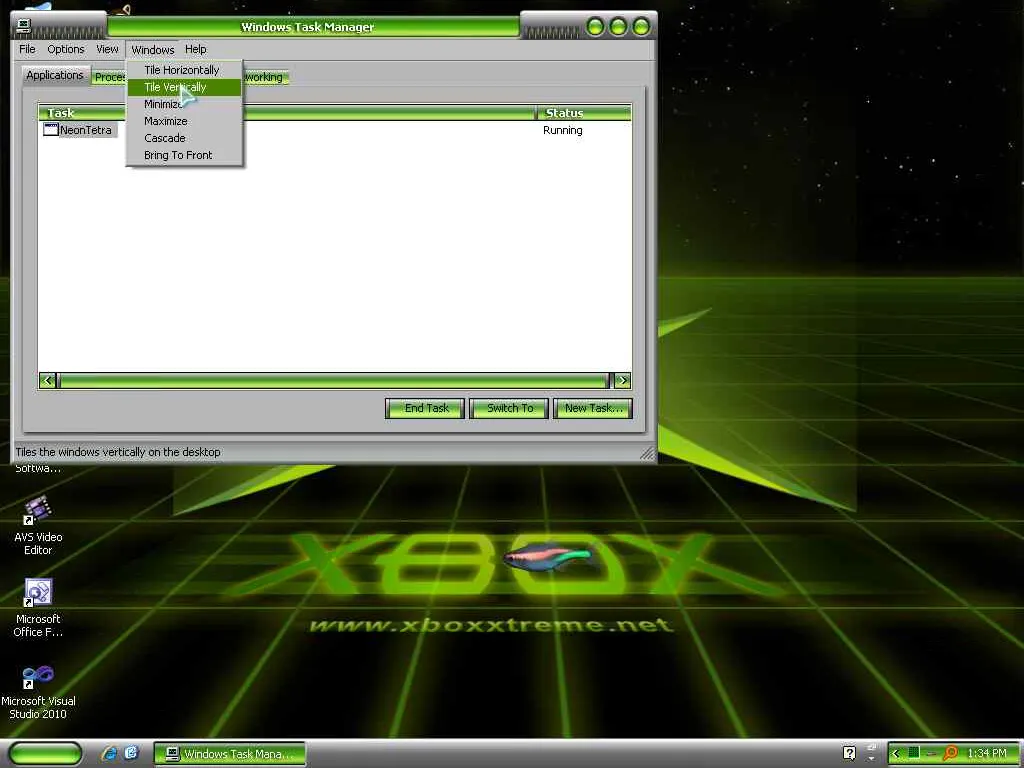Select Maximize in the Windows menu
1024x768 pixels.
click(x=184, y=121)
